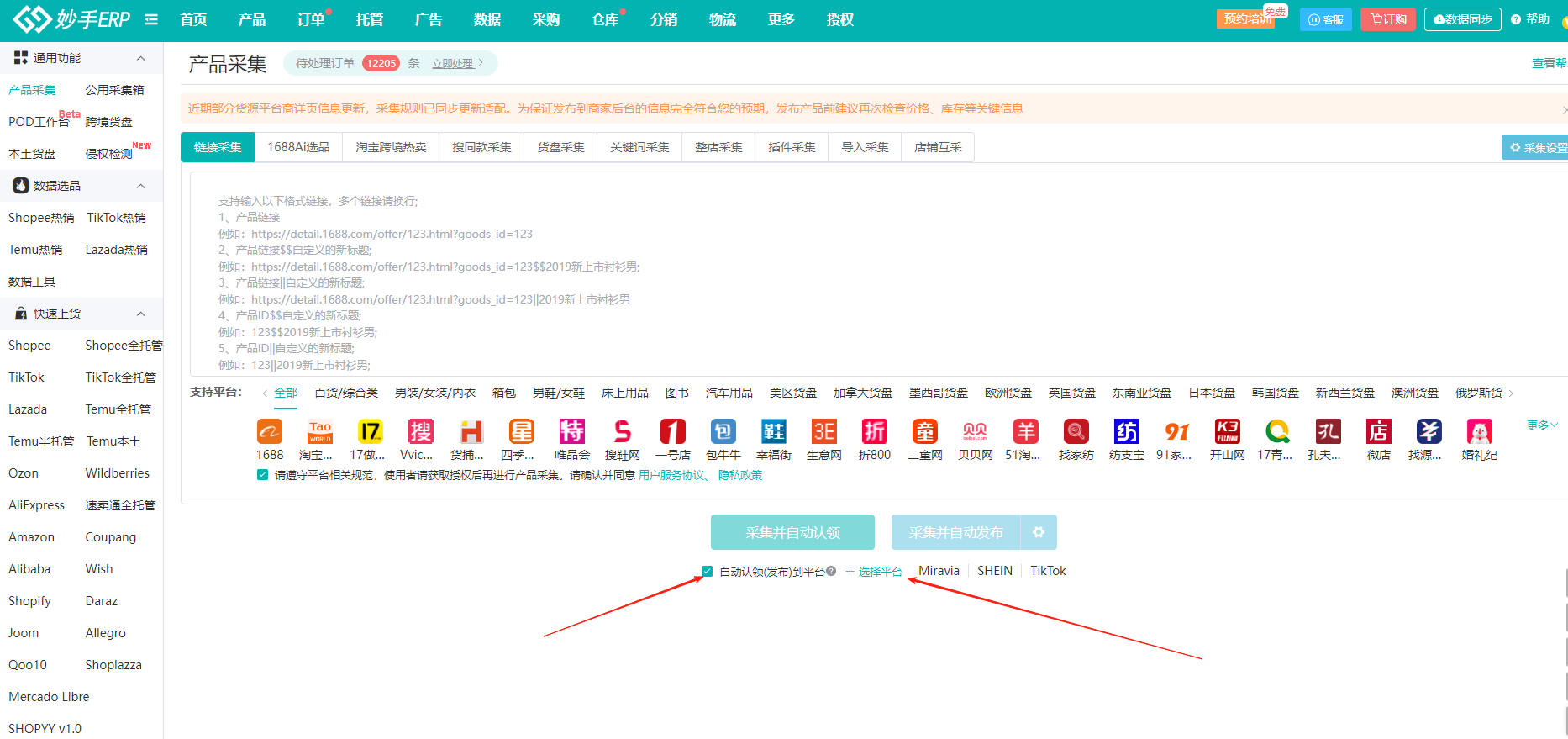
Task: Choose the 17做 platform icon
Action: click(x=371, y=431)
